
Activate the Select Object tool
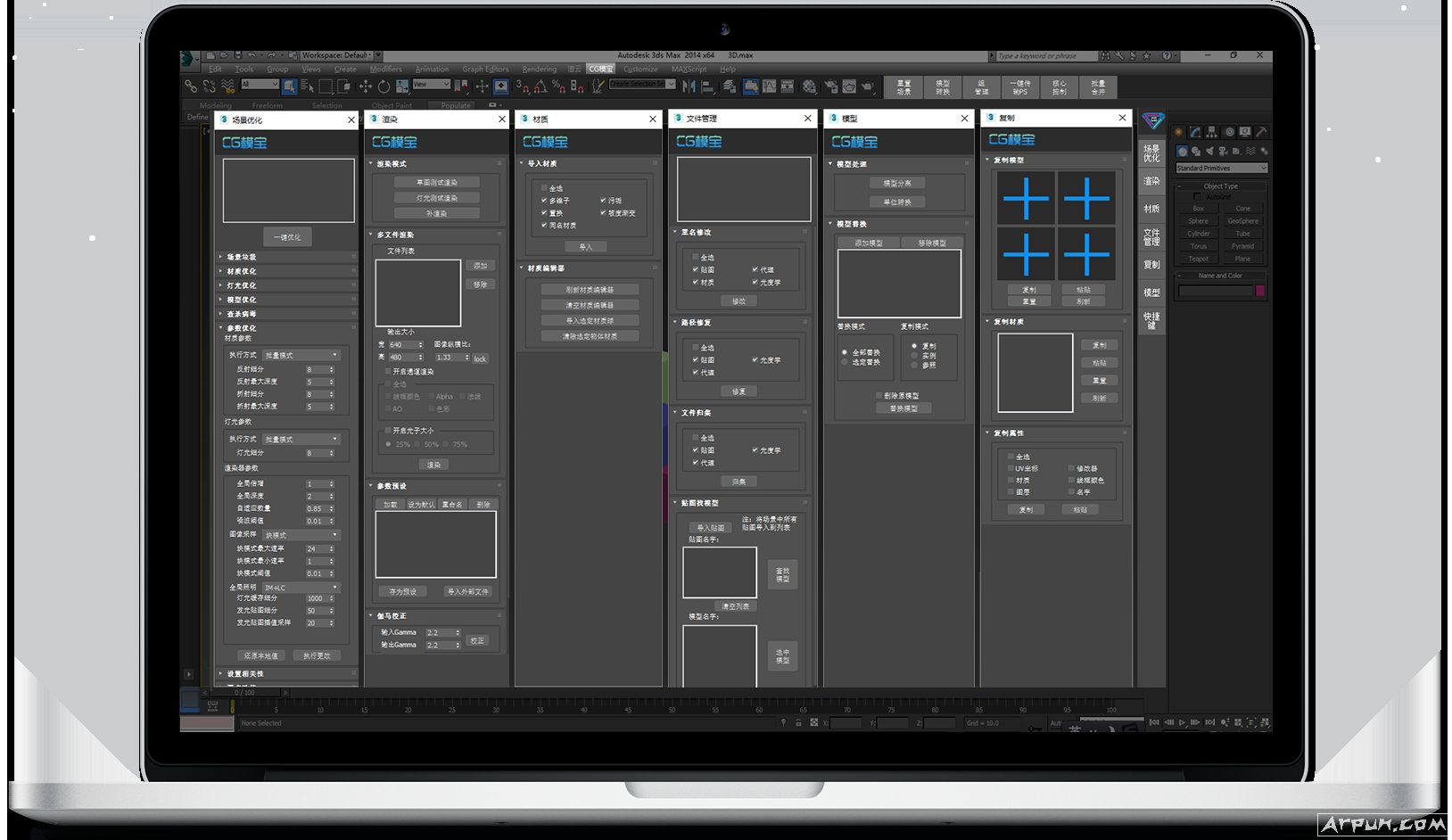pos(289,86)
